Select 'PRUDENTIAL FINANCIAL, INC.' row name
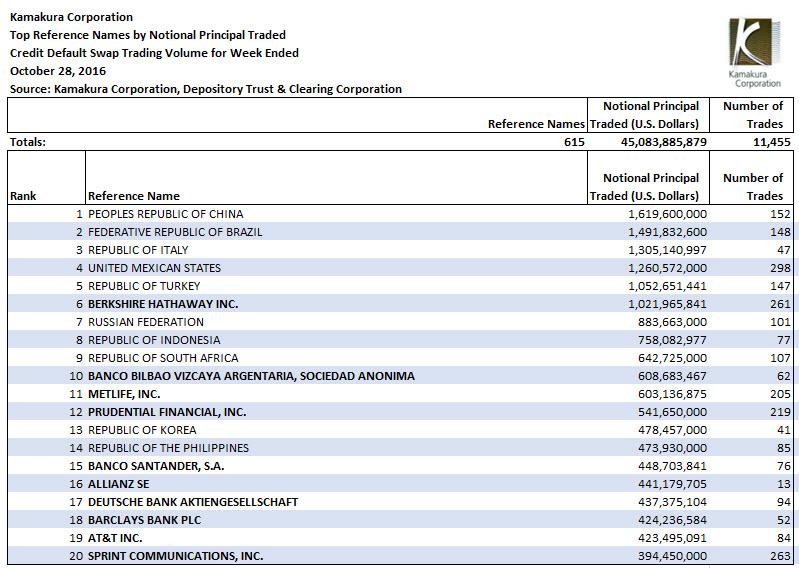This screenshot has height=568, width=799. pyautogui.click(x=167, y=412)
